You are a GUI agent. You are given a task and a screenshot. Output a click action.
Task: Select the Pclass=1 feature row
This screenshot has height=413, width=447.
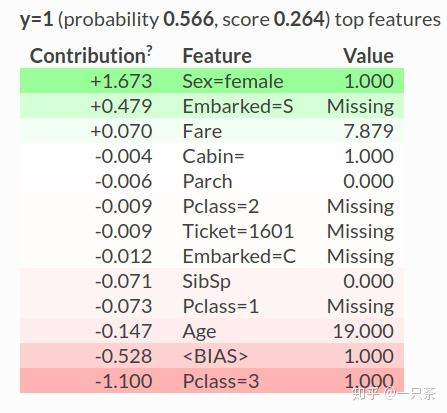[x=212, y=306]
